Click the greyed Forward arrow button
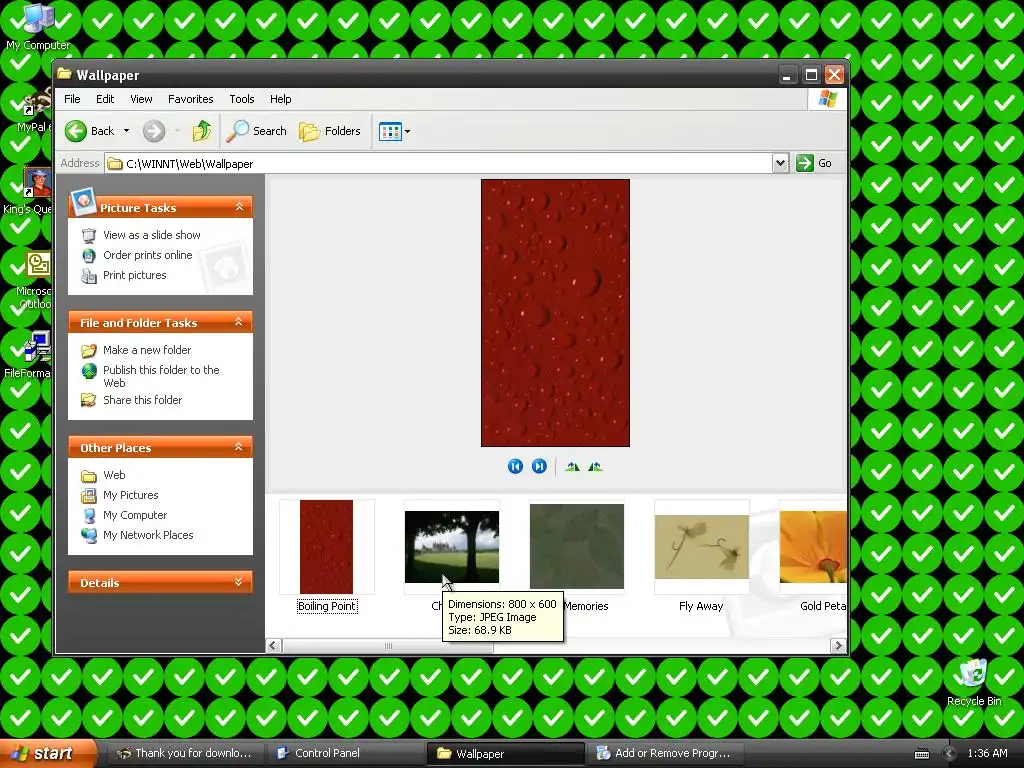This screenshot has height=768, width=1024. [x=154, y=131]
